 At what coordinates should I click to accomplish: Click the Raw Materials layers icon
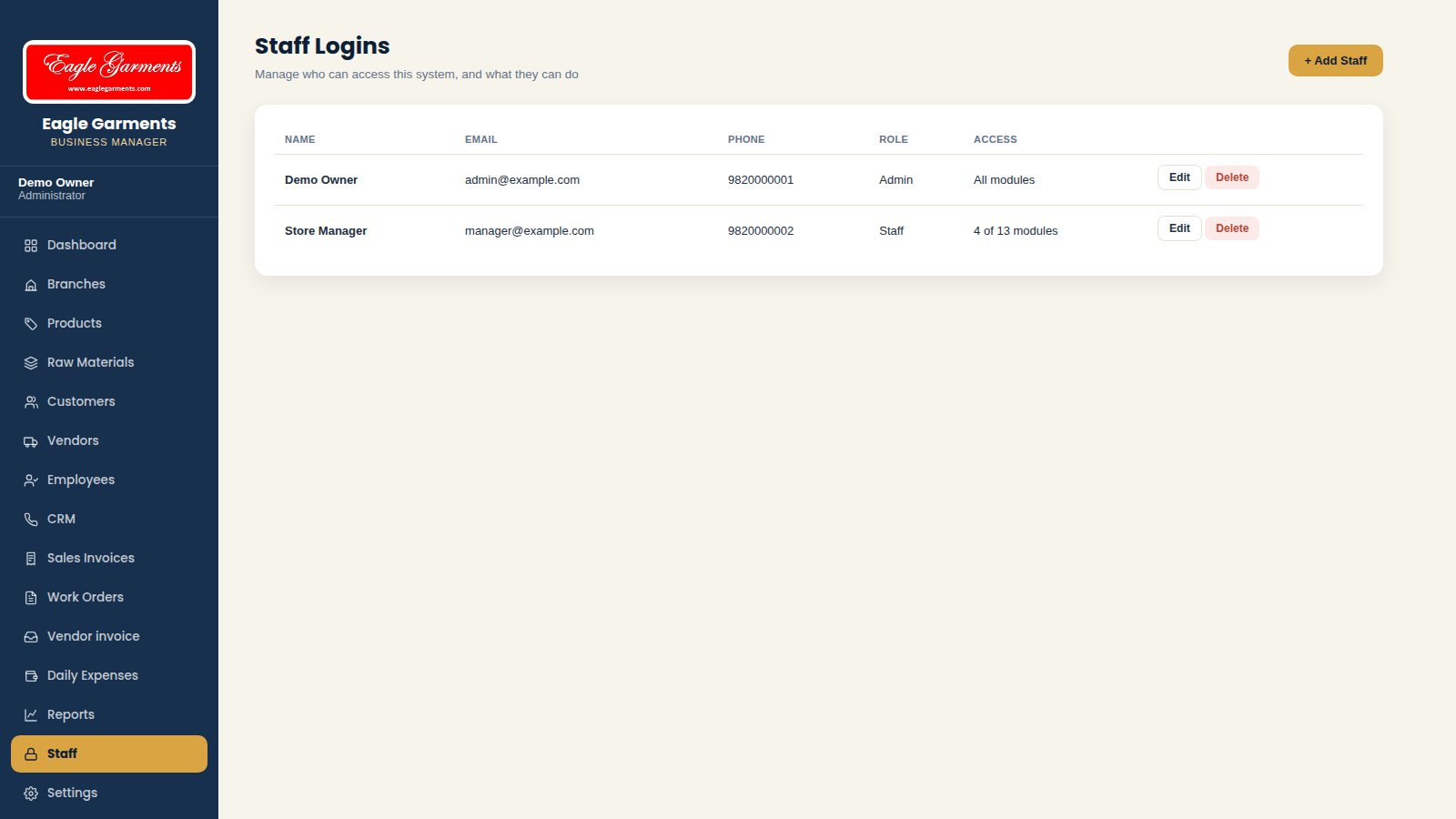click(31, 363)
